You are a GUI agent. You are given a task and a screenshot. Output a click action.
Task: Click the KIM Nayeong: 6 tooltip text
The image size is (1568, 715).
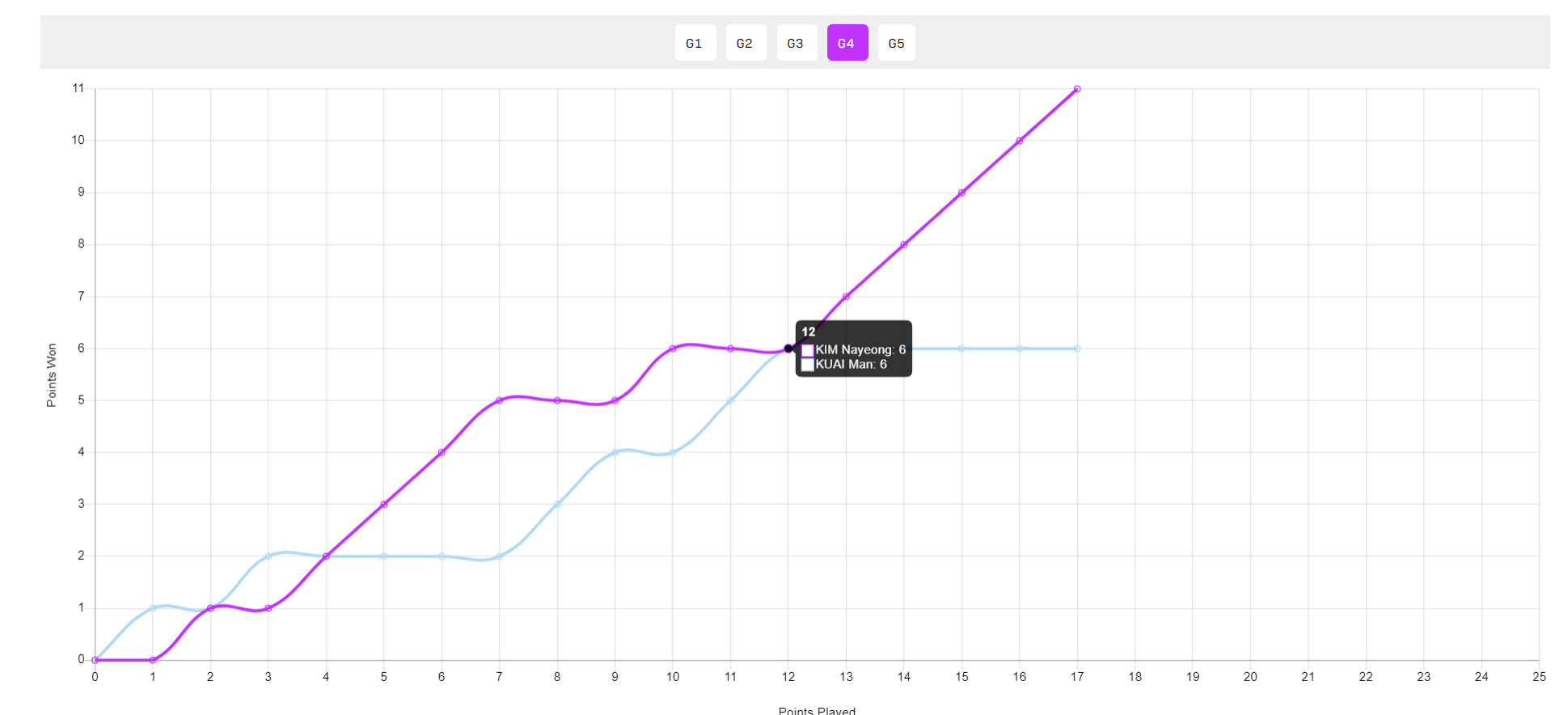pyautogui.click(x=860, y=350)
